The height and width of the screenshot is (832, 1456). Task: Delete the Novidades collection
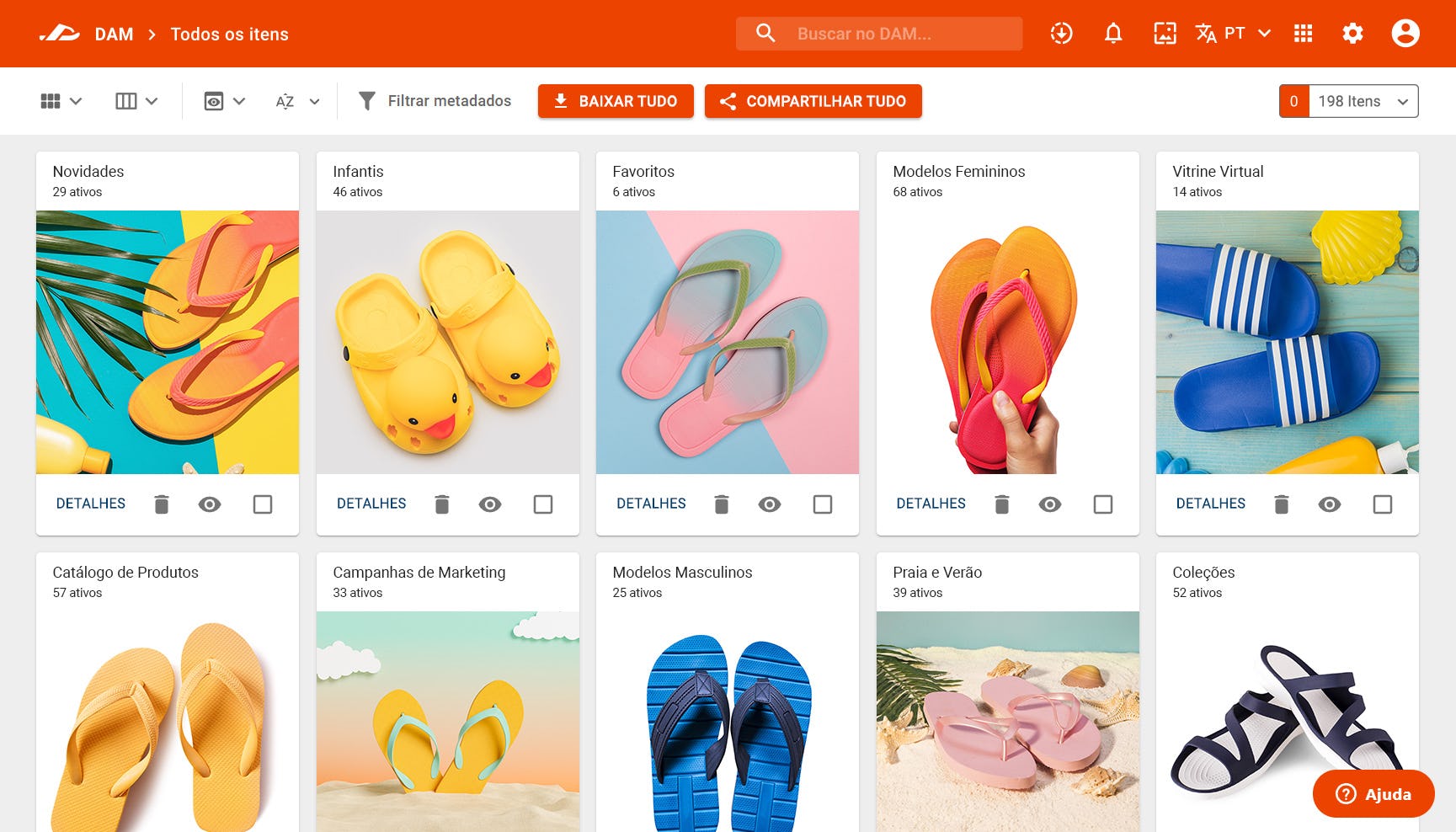point(162,504)
